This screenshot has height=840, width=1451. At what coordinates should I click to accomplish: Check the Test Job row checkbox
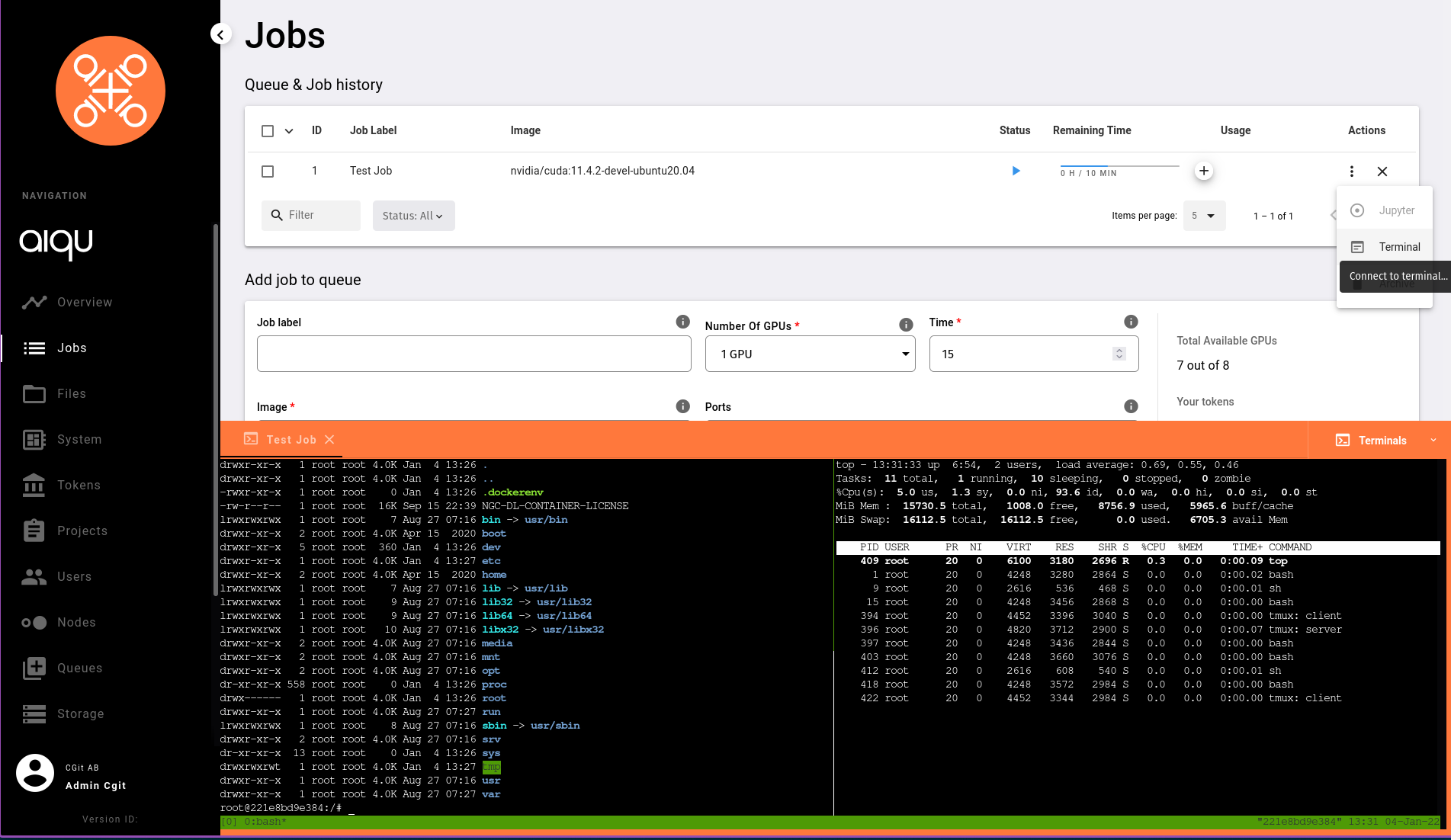tap(268, 172)
